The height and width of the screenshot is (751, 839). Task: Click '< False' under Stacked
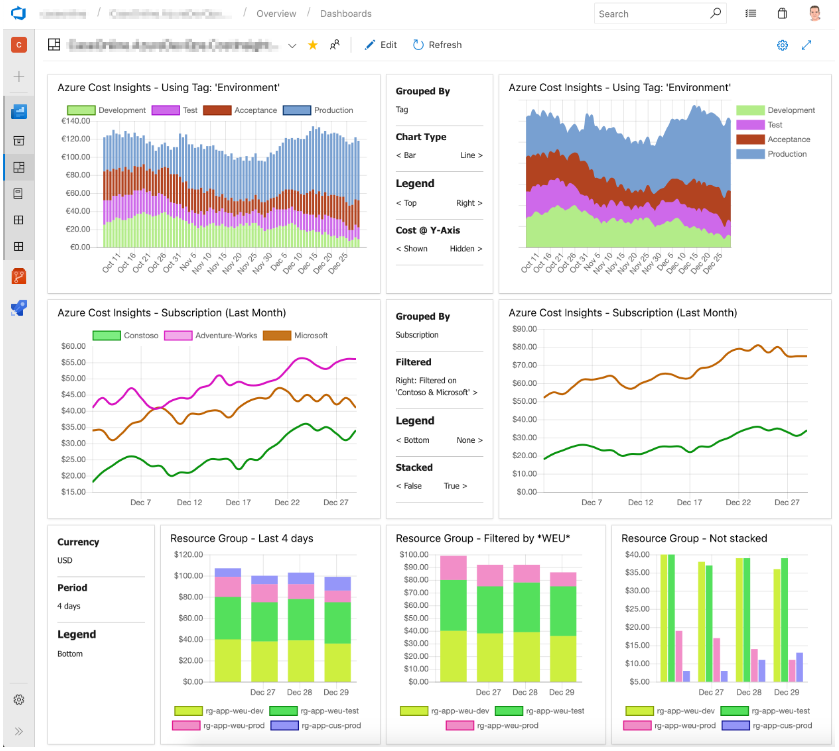pyautogui.click(x=409, y=486)
